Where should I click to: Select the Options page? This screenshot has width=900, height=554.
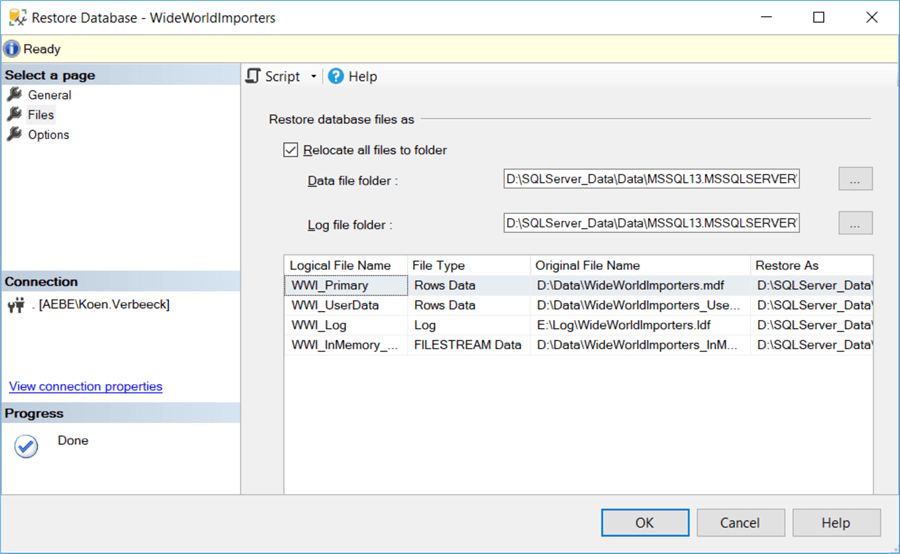(x=48, y=135)
